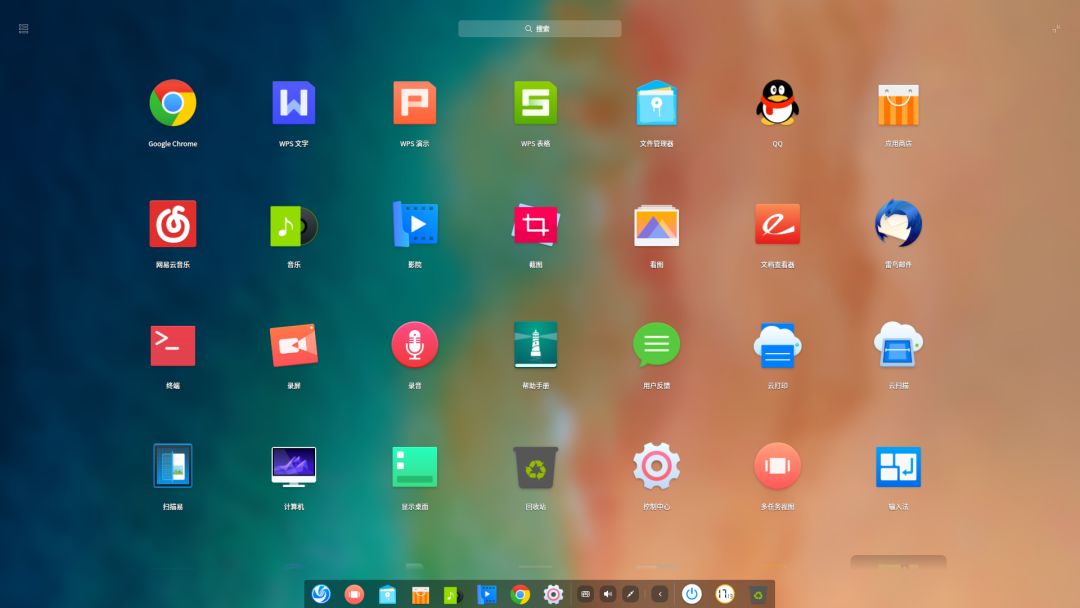The image size is (1080, 608).
Task: Launch WPS 表格 spreadsheet app
Action: click(536, 103)
